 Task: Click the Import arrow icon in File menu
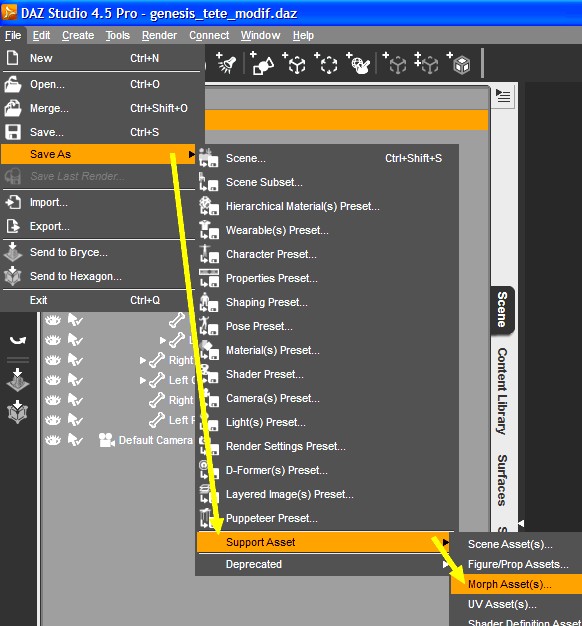tap(13, 202)
